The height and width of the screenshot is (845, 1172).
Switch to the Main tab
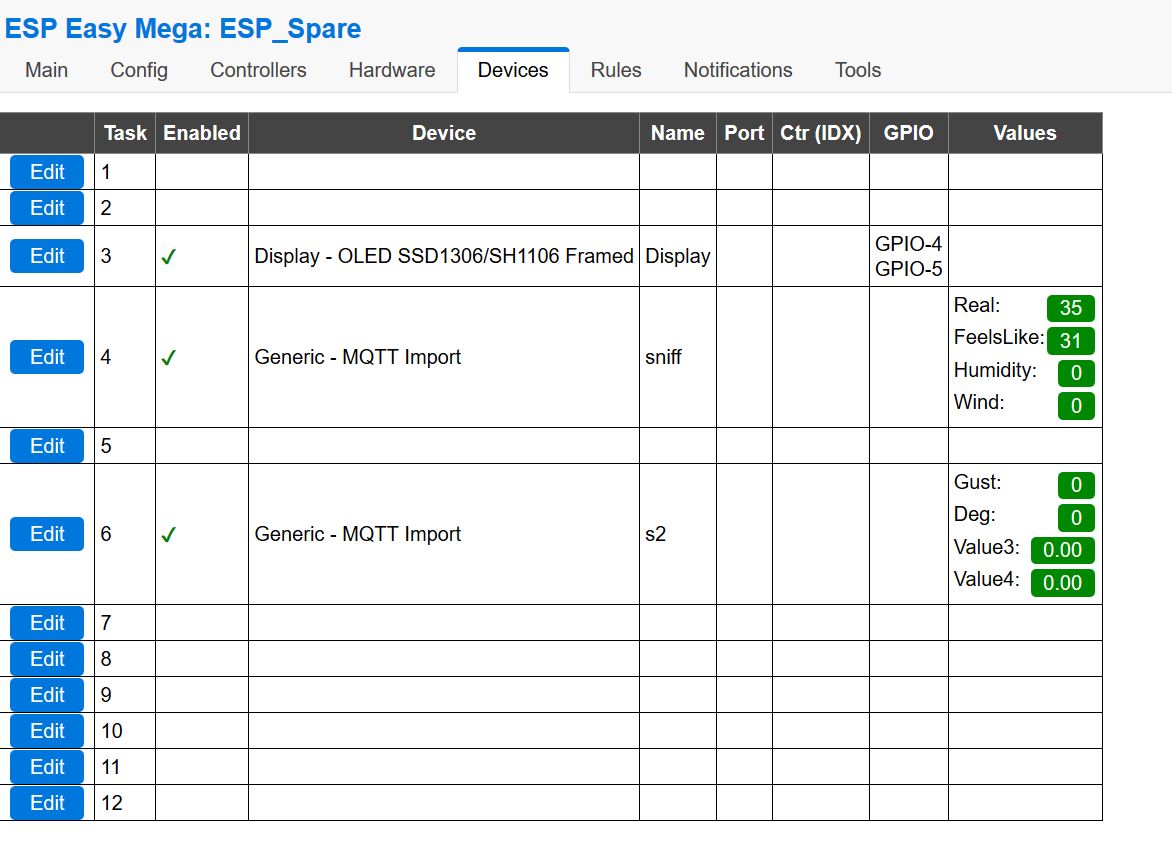pyautogui.click(x=46, y=70)
